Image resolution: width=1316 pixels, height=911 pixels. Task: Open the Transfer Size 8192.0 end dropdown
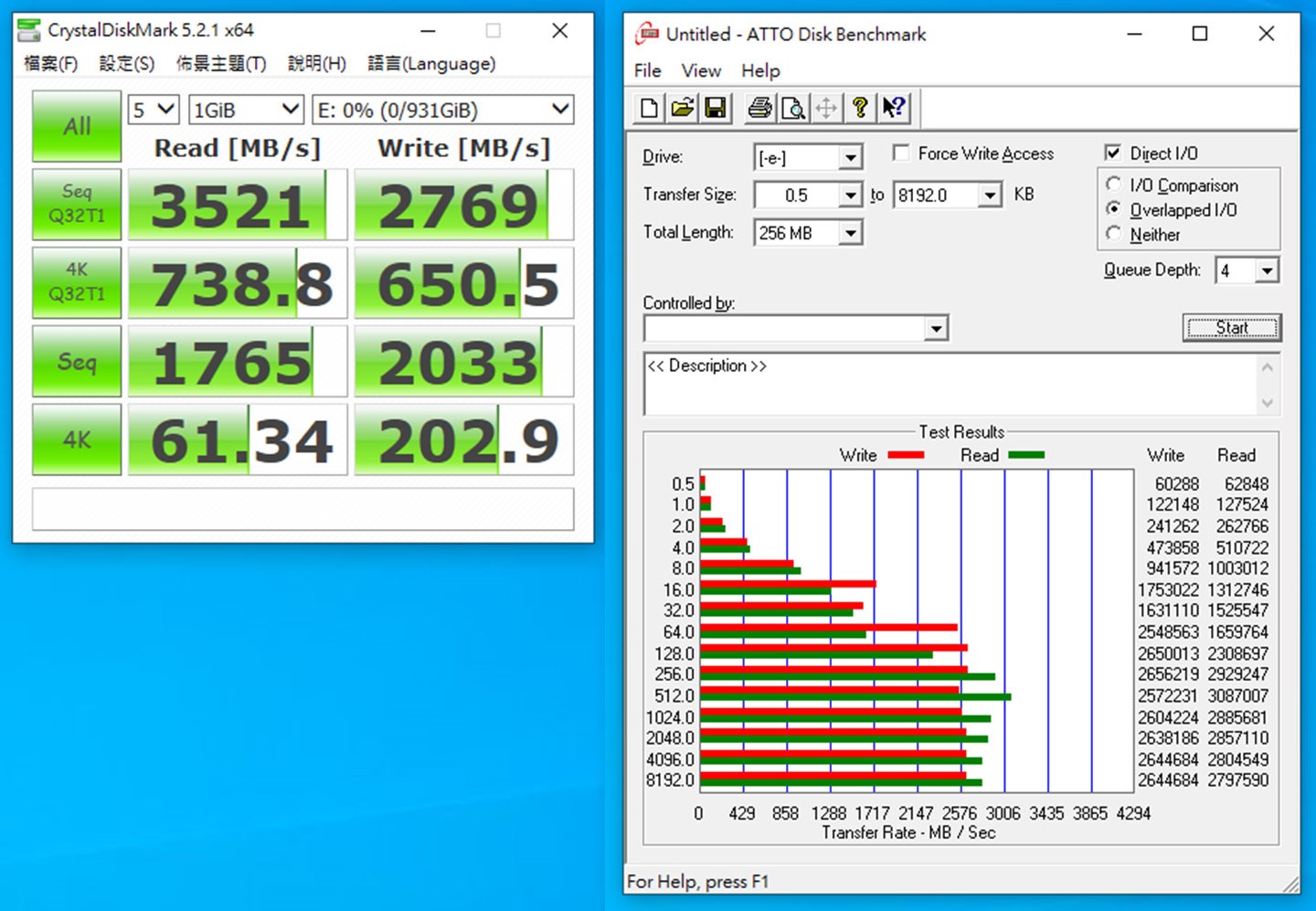(990, 195)
